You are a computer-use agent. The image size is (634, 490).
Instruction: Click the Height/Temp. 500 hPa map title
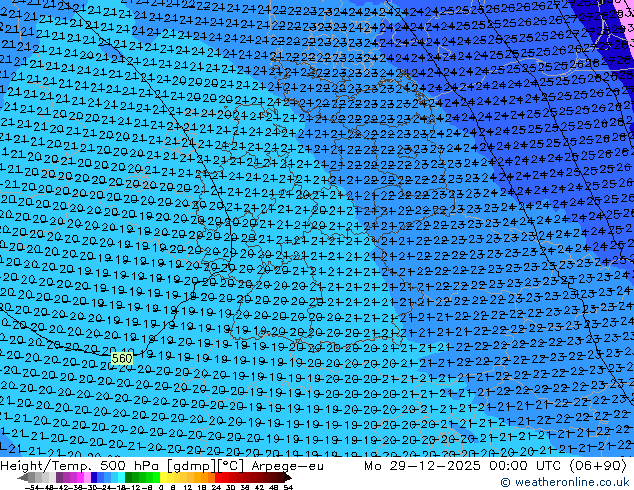81,466
